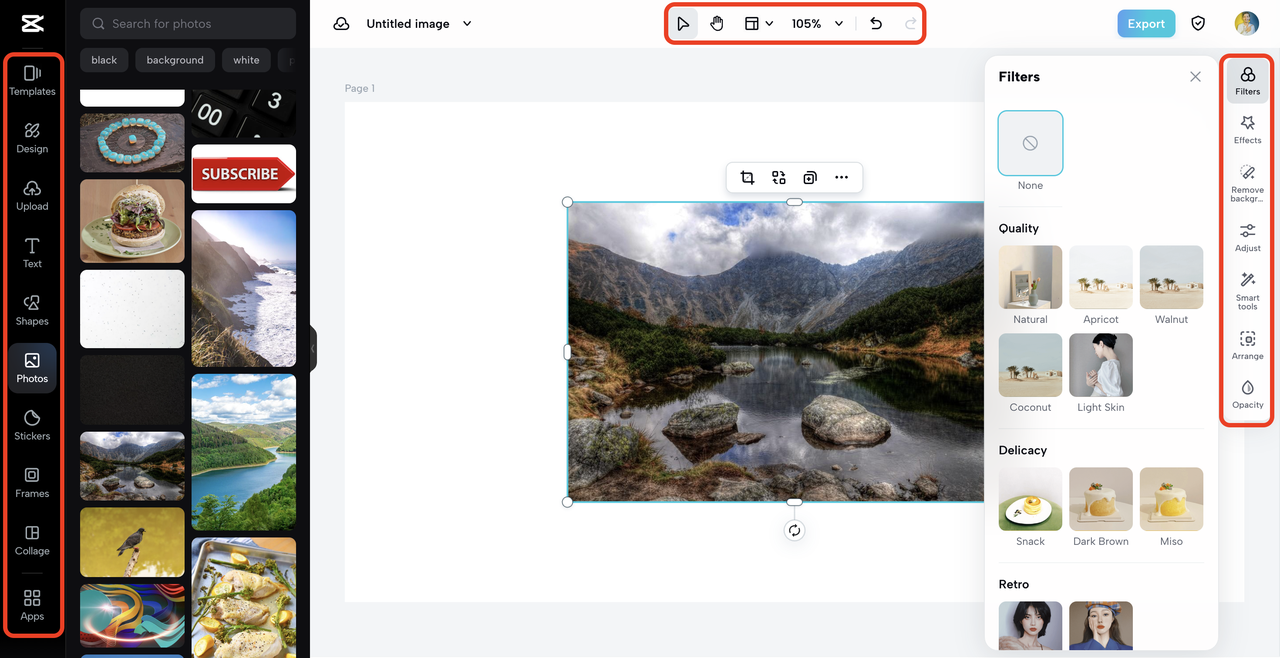Viewport: 1280px width, 658px height.
Task: Open the Photos panel
Action: [32, 368]
